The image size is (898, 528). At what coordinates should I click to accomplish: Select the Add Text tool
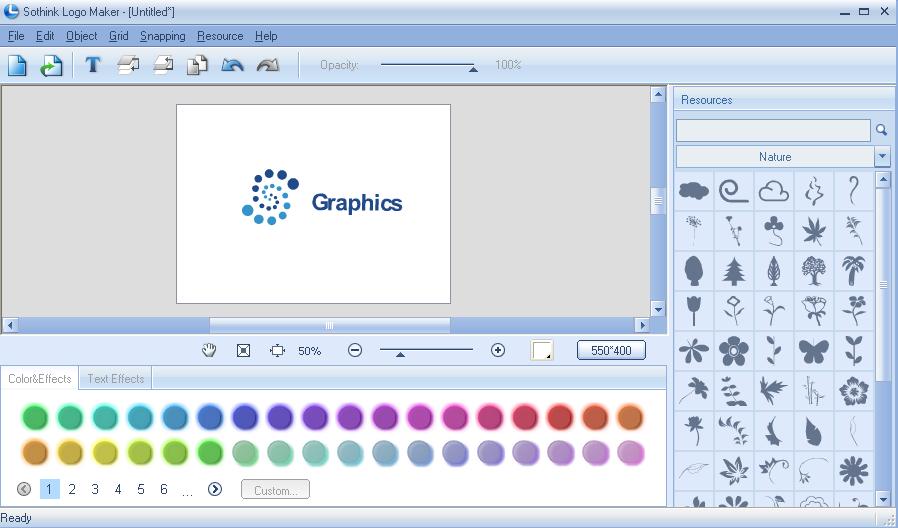pyautogui.click(x=93, y=65)
